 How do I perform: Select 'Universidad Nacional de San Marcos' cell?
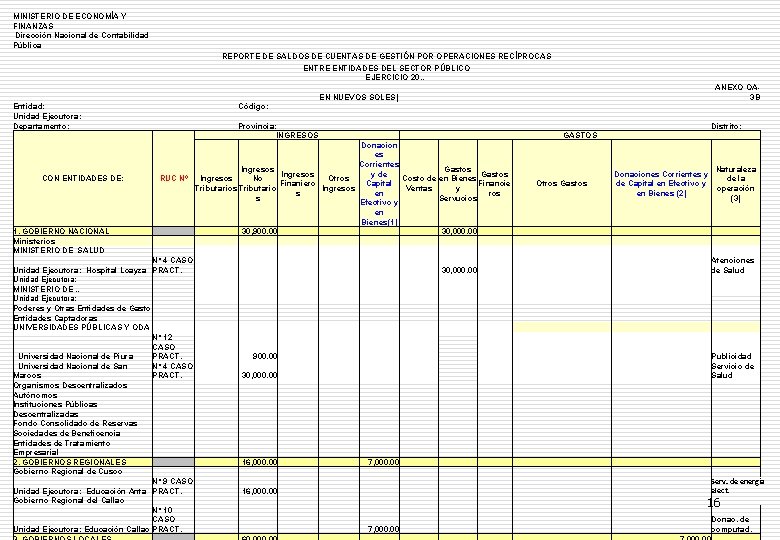pyautogui.click(x=70, y=371)
